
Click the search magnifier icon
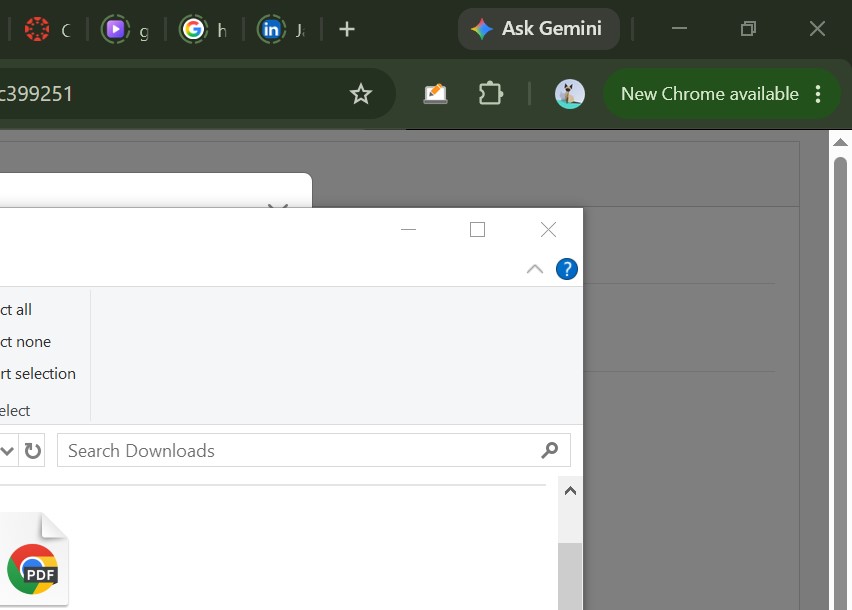[x=549, y=450]
